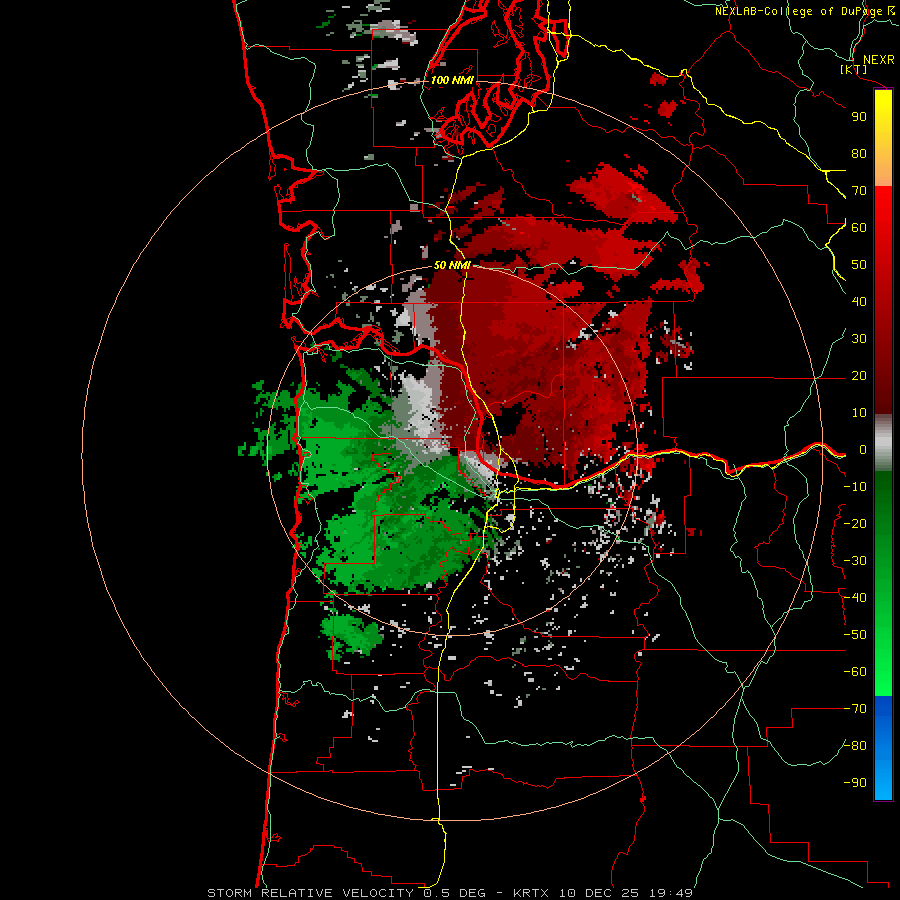Pick the bright red band of the color bar
This screenshot has width=900, height=900.
(883, 207)
